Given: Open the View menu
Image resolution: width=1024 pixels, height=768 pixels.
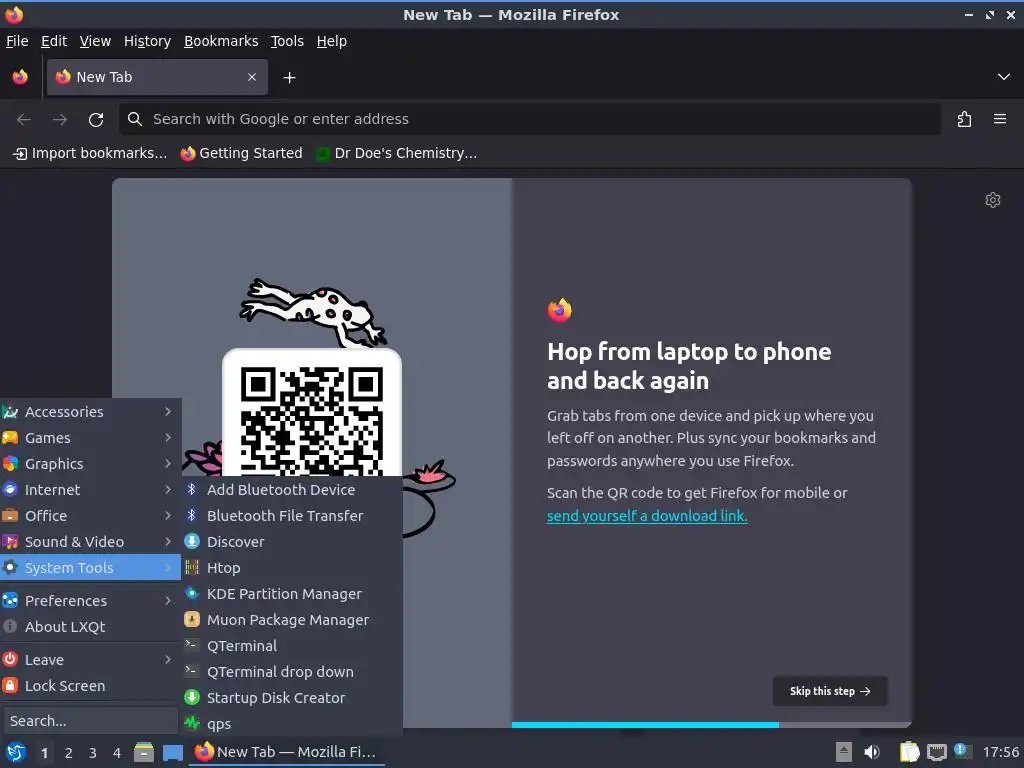Looking at the screenshot, I should tap(95, 41).
